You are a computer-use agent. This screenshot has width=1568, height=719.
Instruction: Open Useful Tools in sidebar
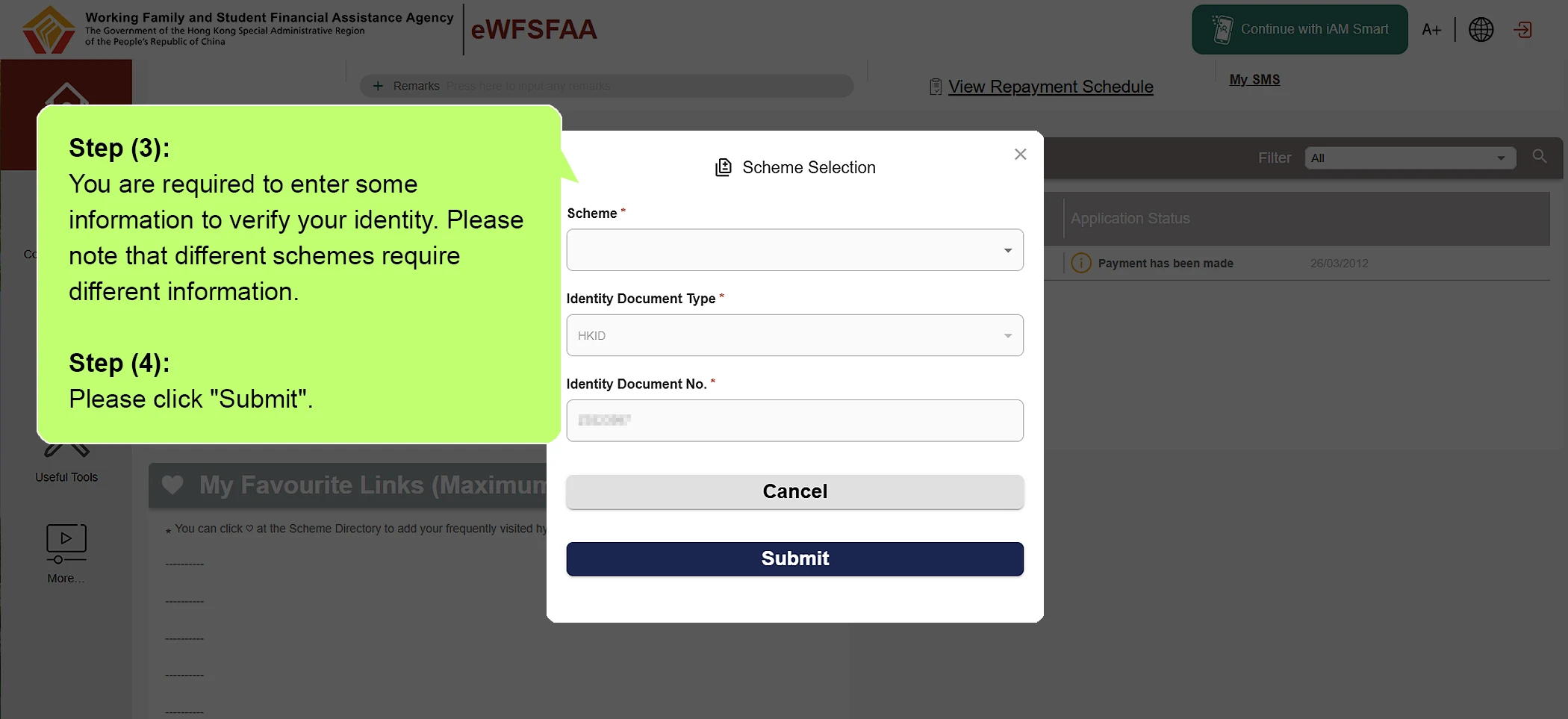click(66, 477)
